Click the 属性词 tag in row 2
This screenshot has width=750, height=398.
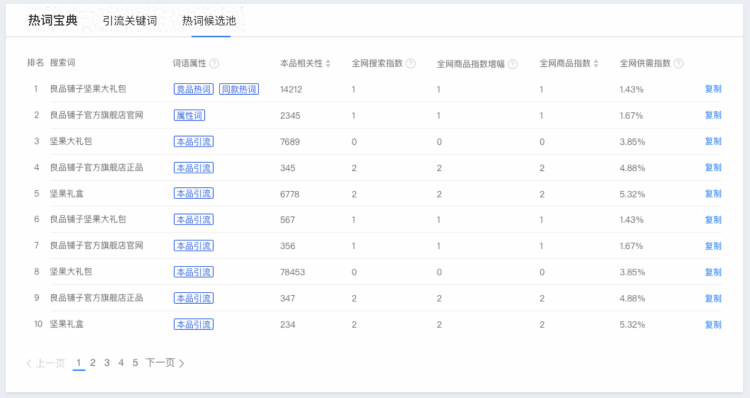(x=189, y=115)
